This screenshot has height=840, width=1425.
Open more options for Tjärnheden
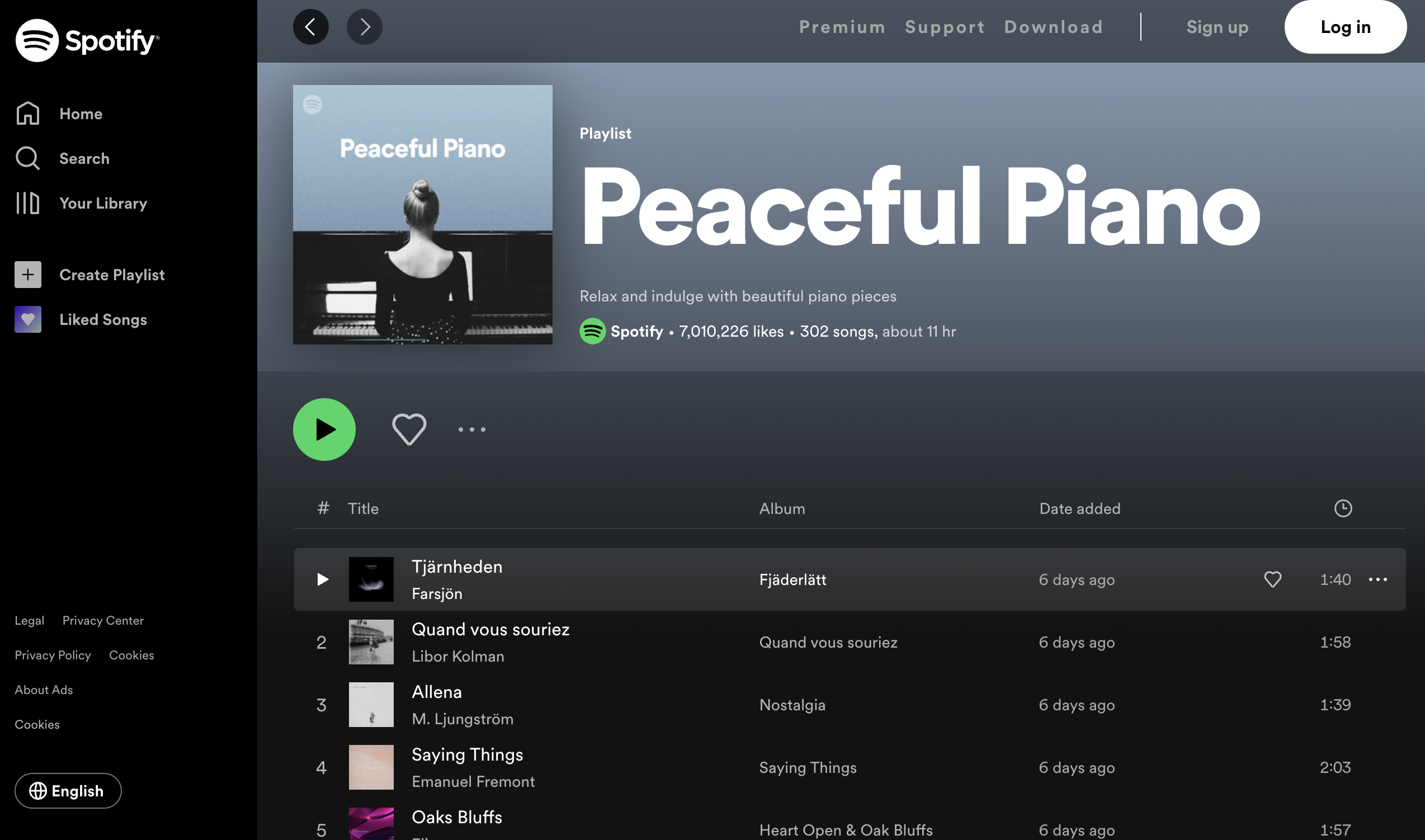[1377, 579]
